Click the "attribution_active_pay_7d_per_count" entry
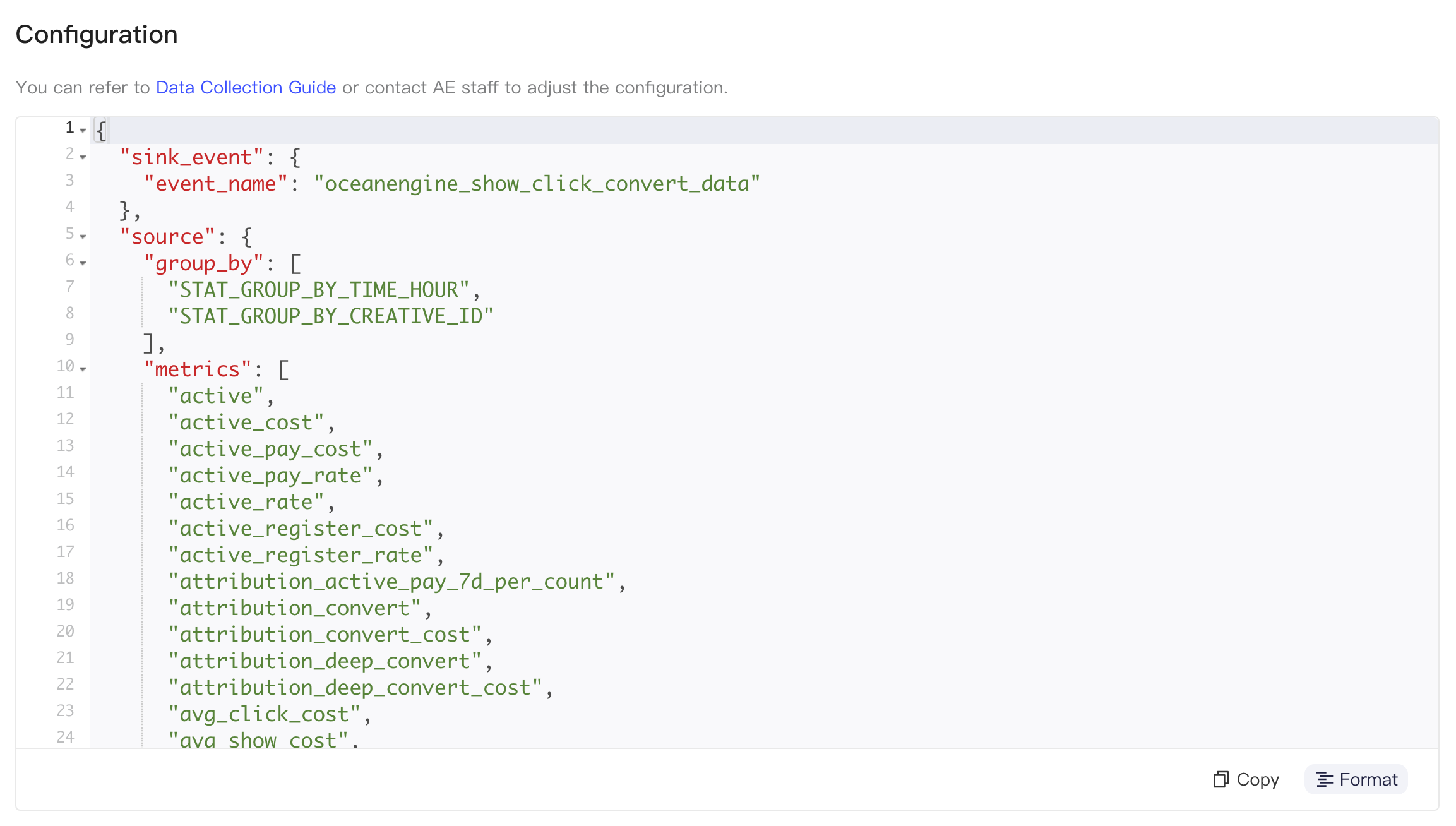 [391, 582]
